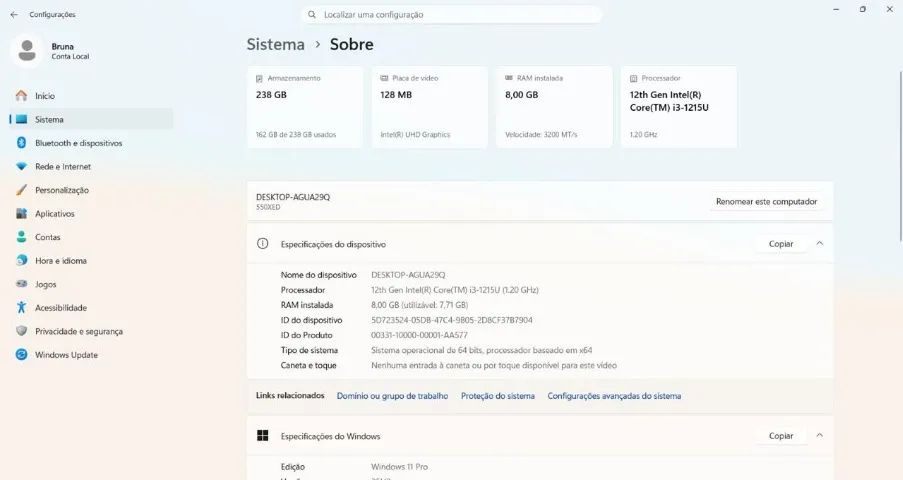Click Renomear este computador button

click(767, 202)
